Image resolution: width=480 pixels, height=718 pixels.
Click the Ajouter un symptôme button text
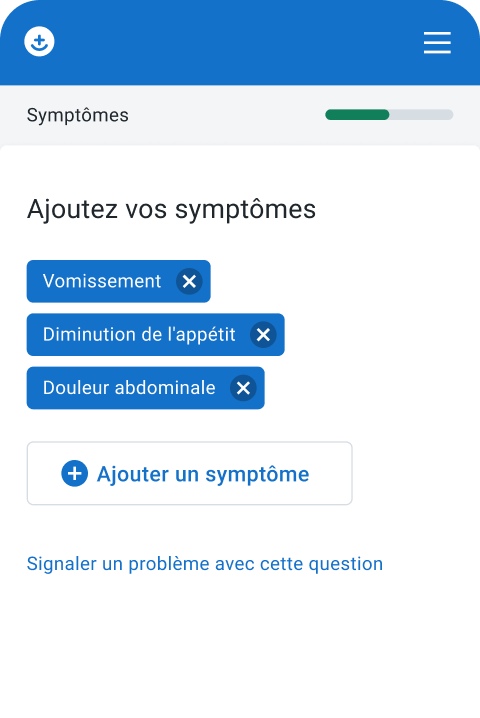[x=203, y=474]
